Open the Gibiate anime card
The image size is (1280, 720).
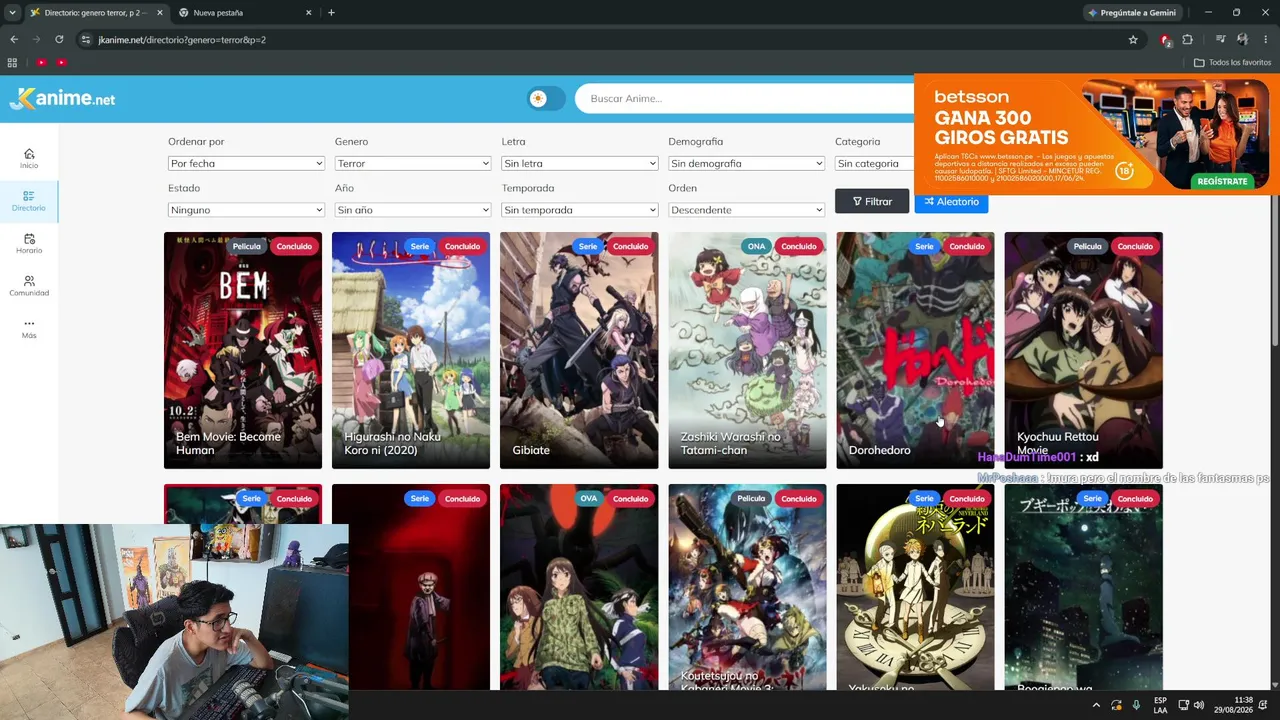pos(579,350)
